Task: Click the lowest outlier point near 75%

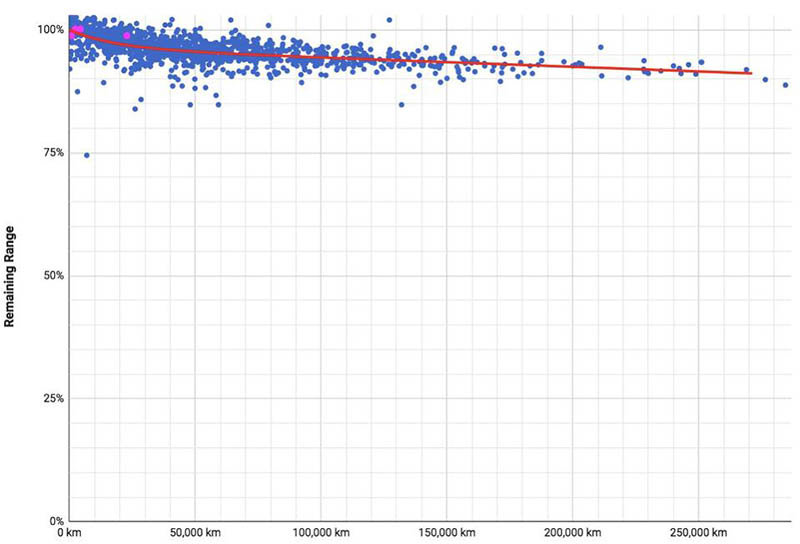Action: tap(87, 155)
